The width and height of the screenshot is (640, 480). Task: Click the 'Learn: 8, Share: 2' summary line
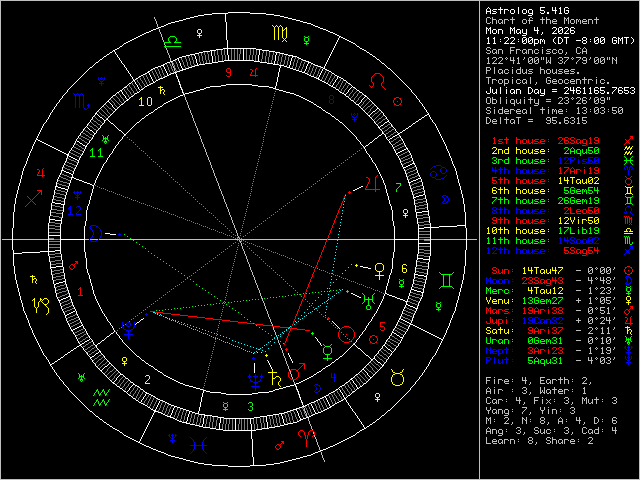tap(539, 441)
